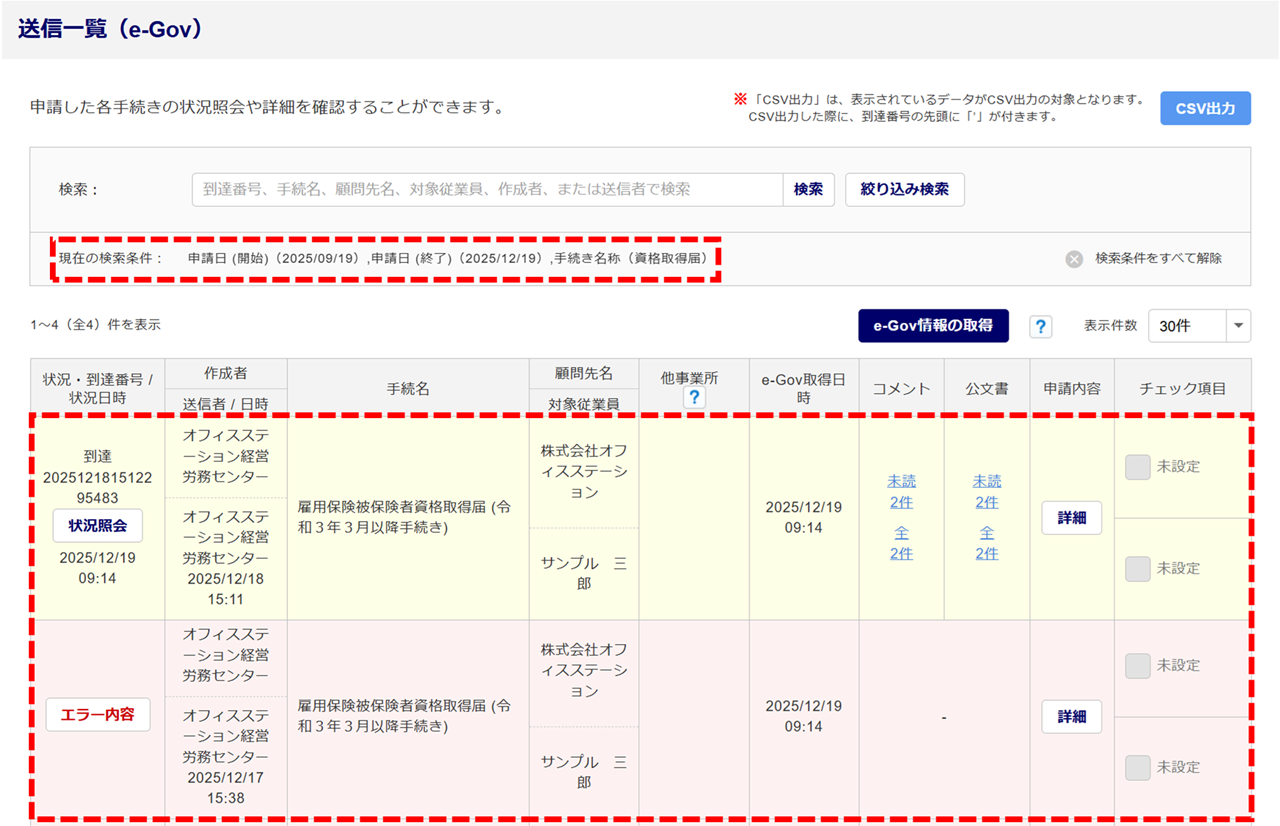The width and height of the screenshot is (1280, 826).
Task: Click the clear-conditions X icon
Action: click(x=1074, y=259)
